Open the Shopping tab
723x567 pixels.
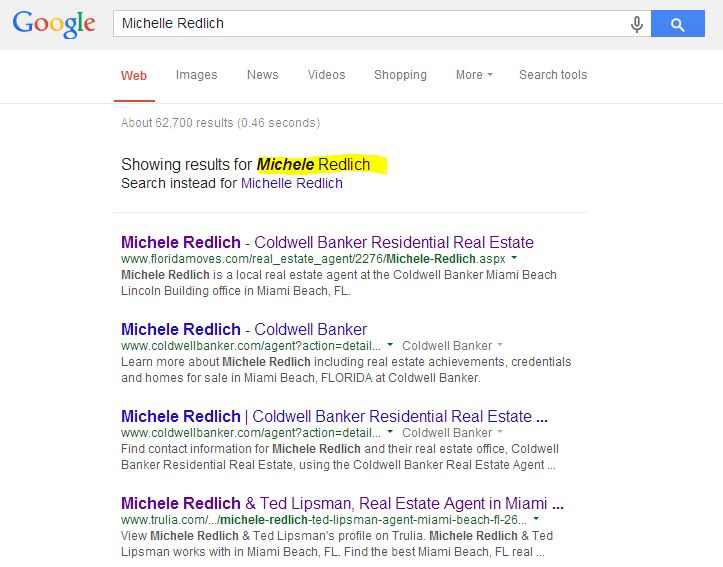coord(400,75)
